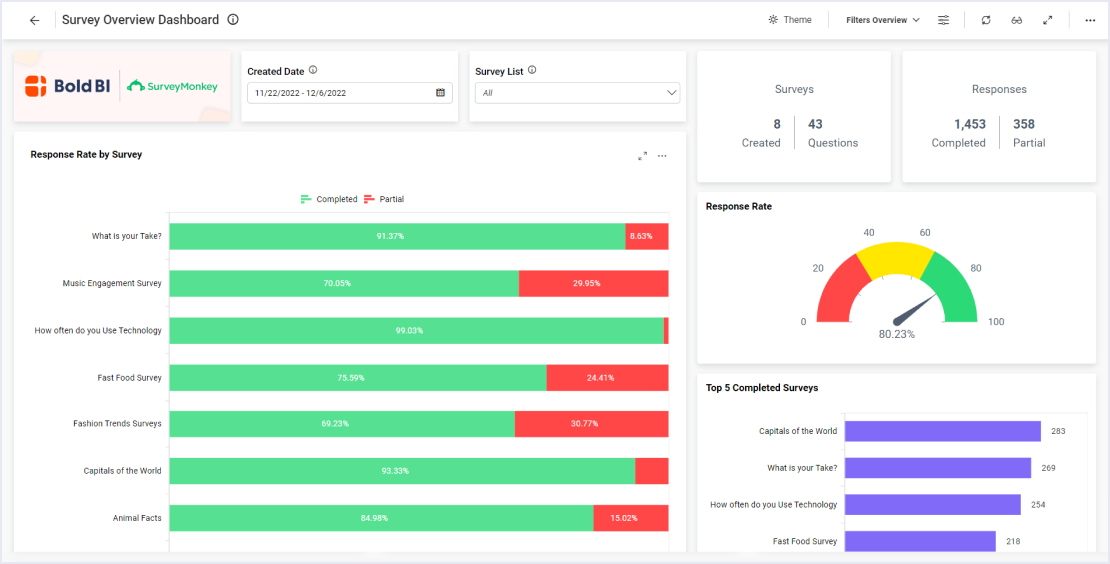Refresh the dashboard

[986, 20]
